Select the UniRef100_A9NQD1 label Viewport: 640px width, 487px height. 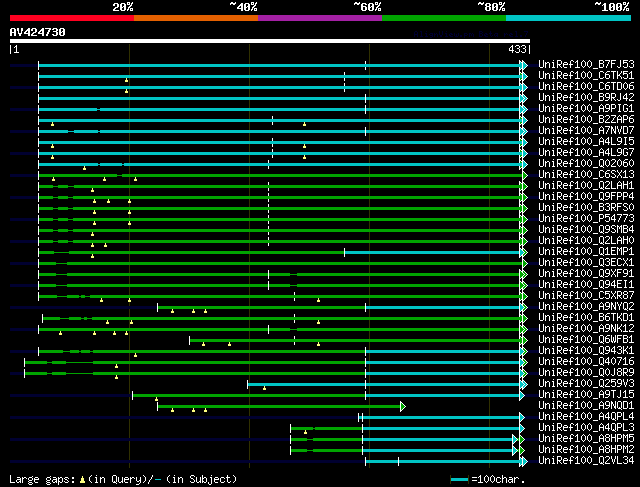pyautogui.click(x=586, y=406)
